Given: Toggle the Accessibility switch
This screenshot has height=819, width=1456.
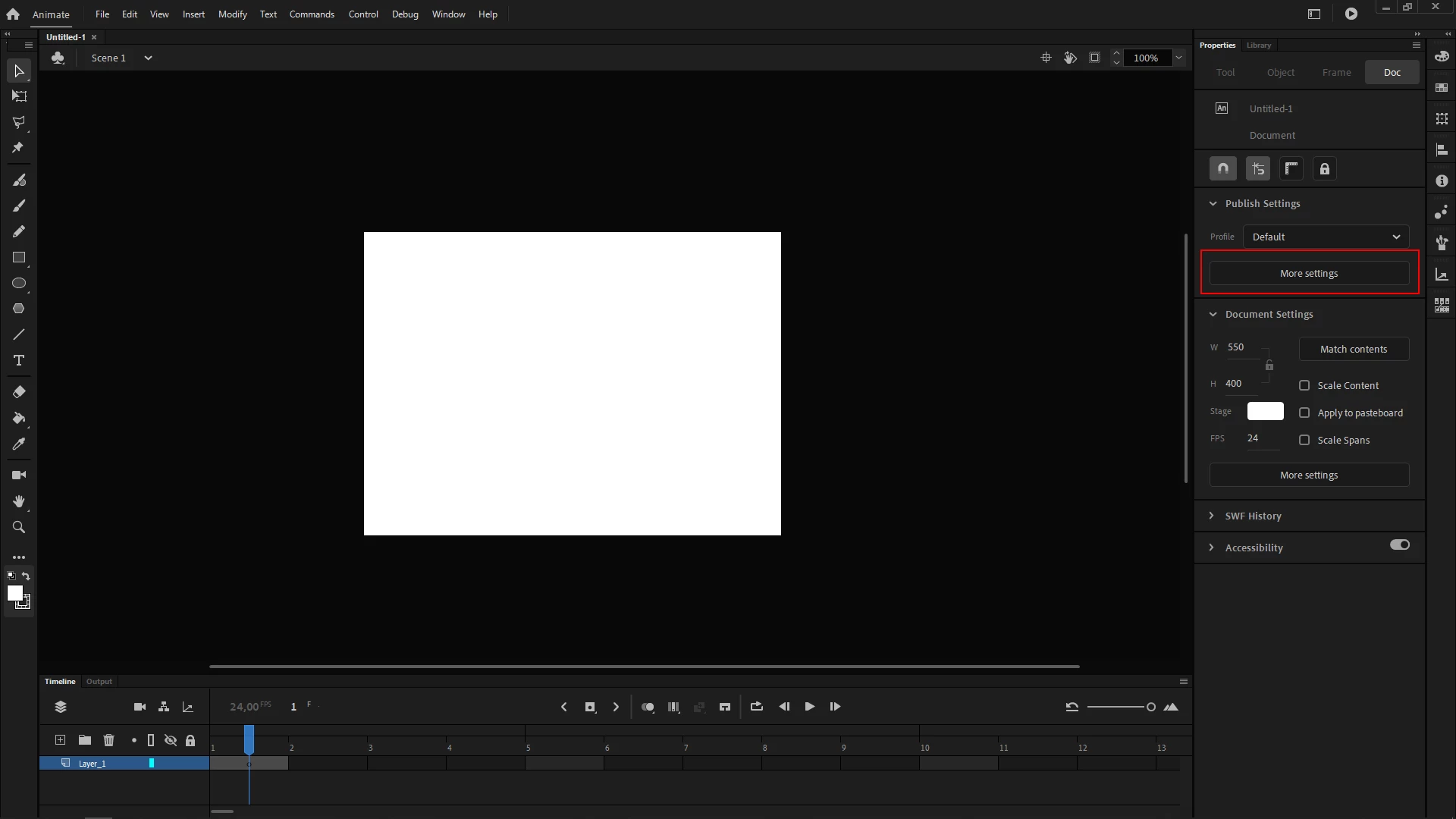Looking at the screenshot, I should point(1399,545).
